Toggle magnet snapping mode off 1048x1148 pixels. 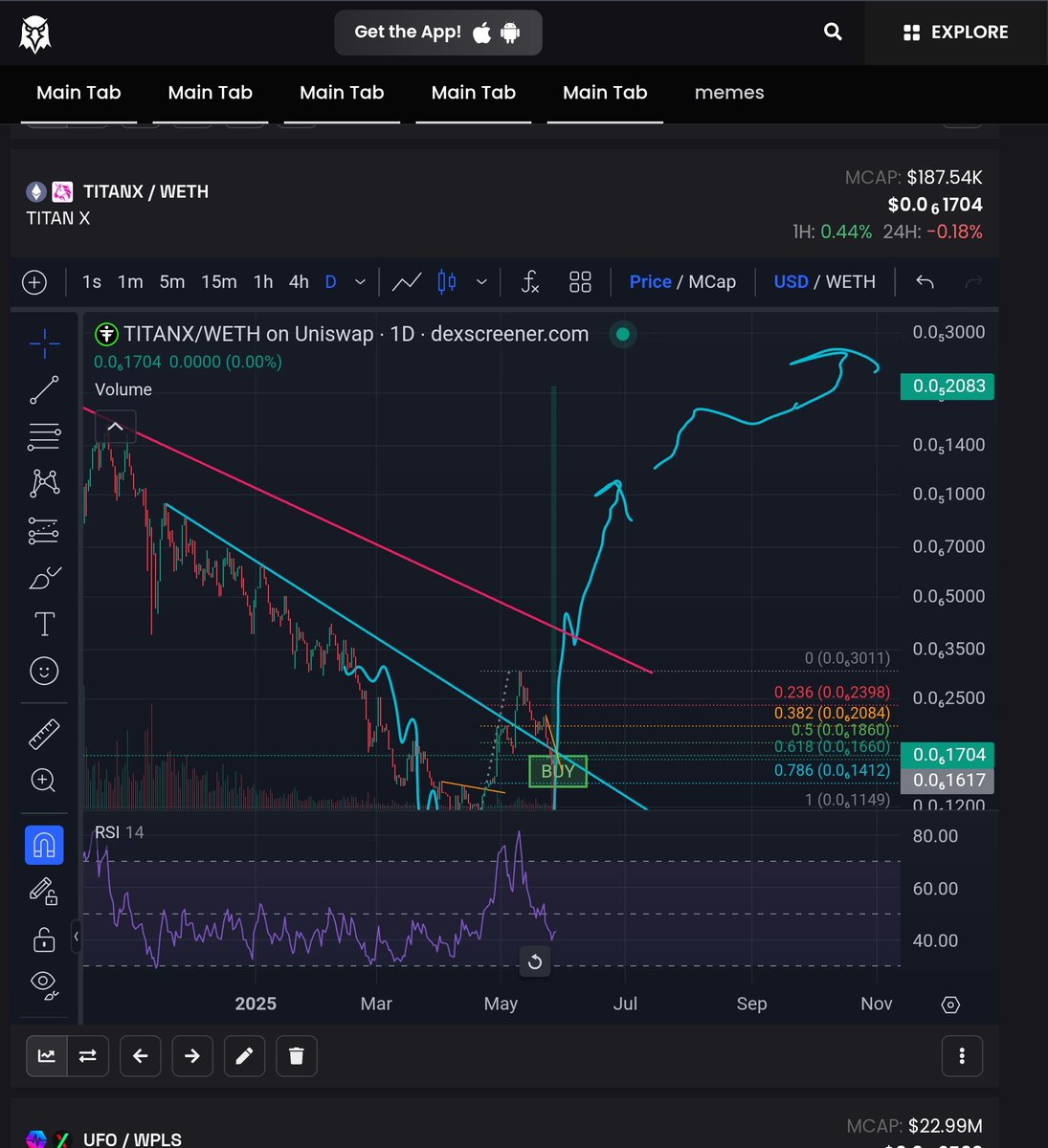(x=43, y=845)
